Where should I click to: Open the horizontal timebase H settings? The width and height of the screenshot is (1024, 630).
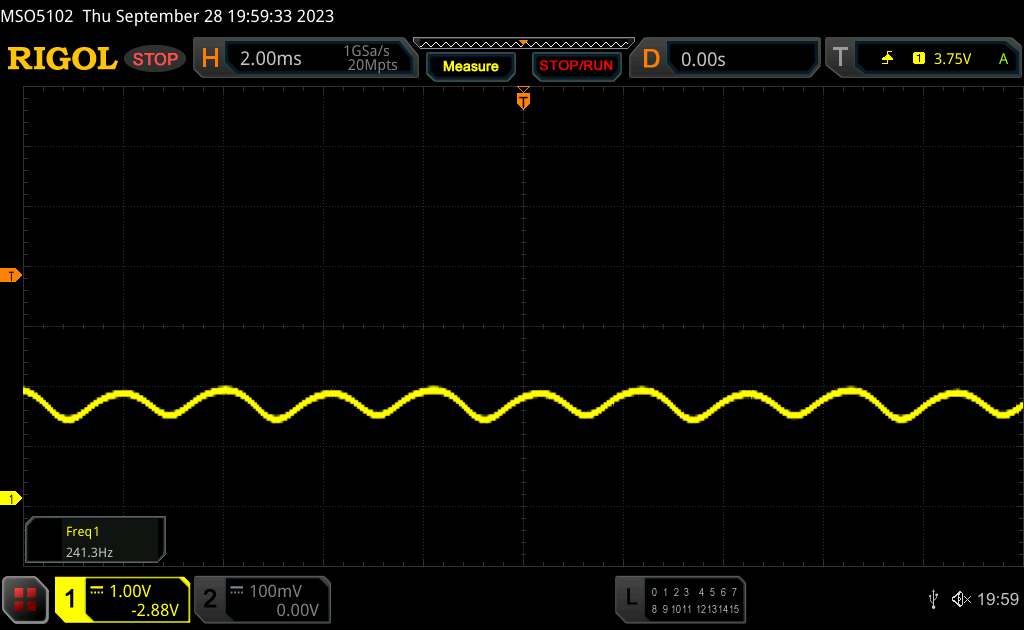pyautogui.click(x=210, y=58)
